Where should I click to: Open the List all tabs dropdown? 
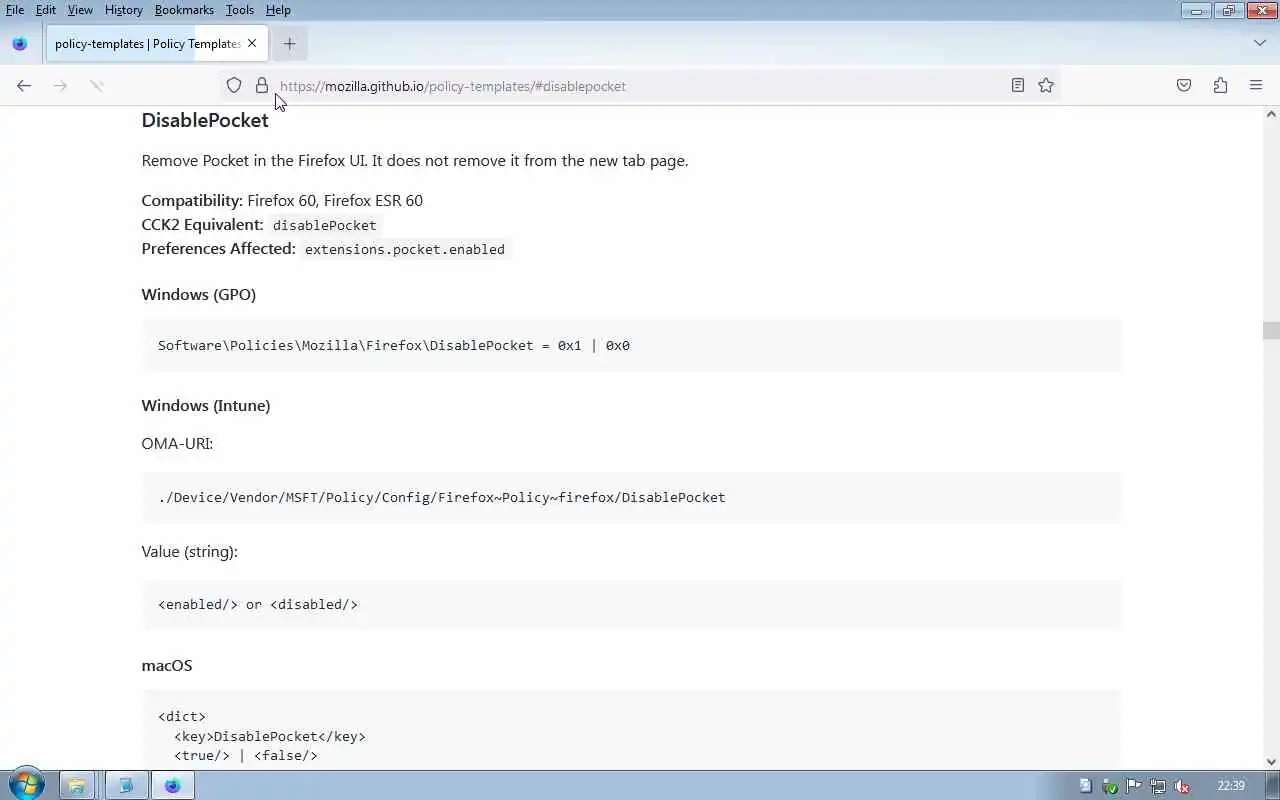pyautogui.click(x=1260, y=44)
